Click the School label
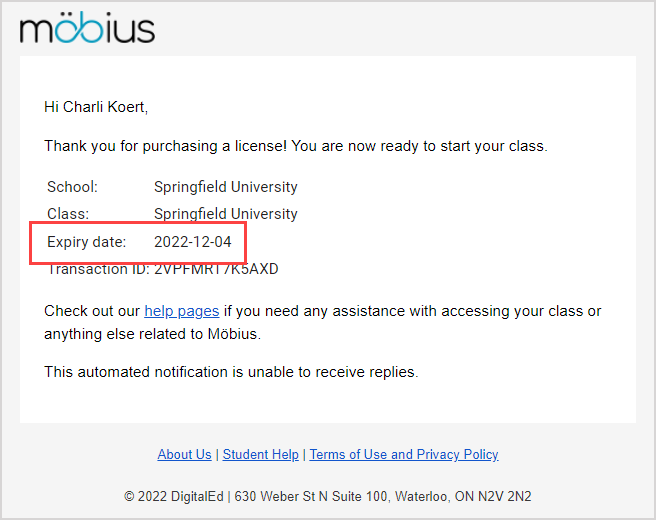 point(72,187)
